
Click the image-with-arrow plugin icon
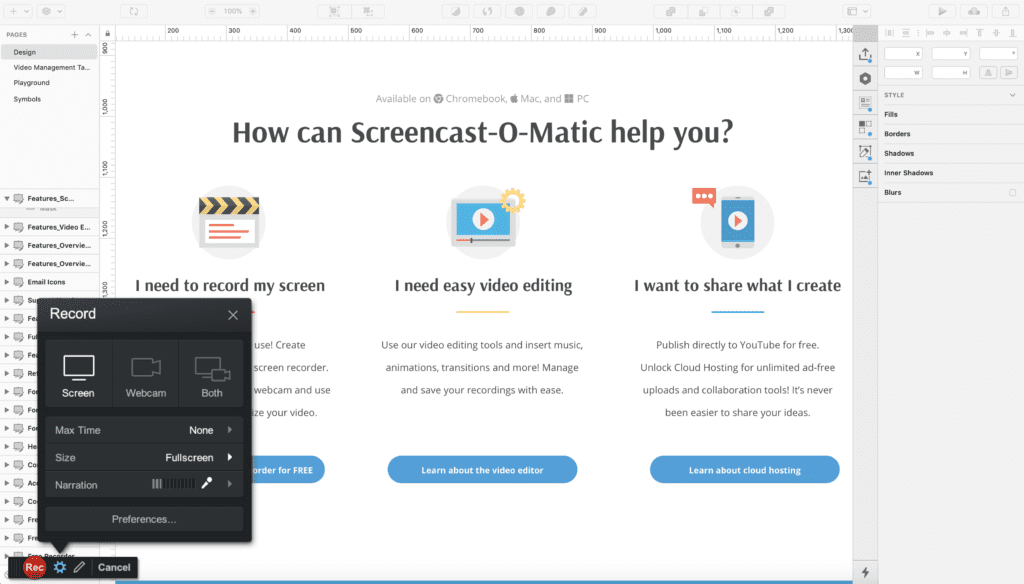point(865,176)
